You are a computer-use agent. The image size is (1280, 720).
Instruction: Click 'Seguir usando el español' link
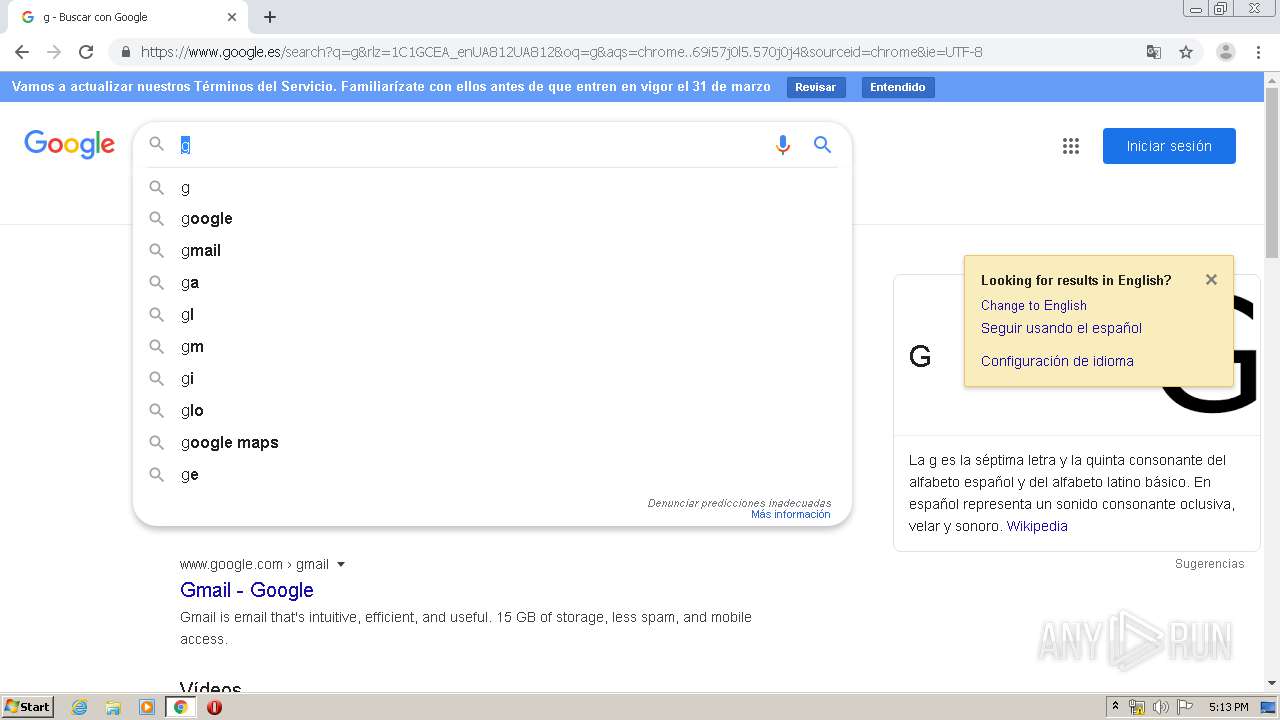click(x=1061, y=328)
